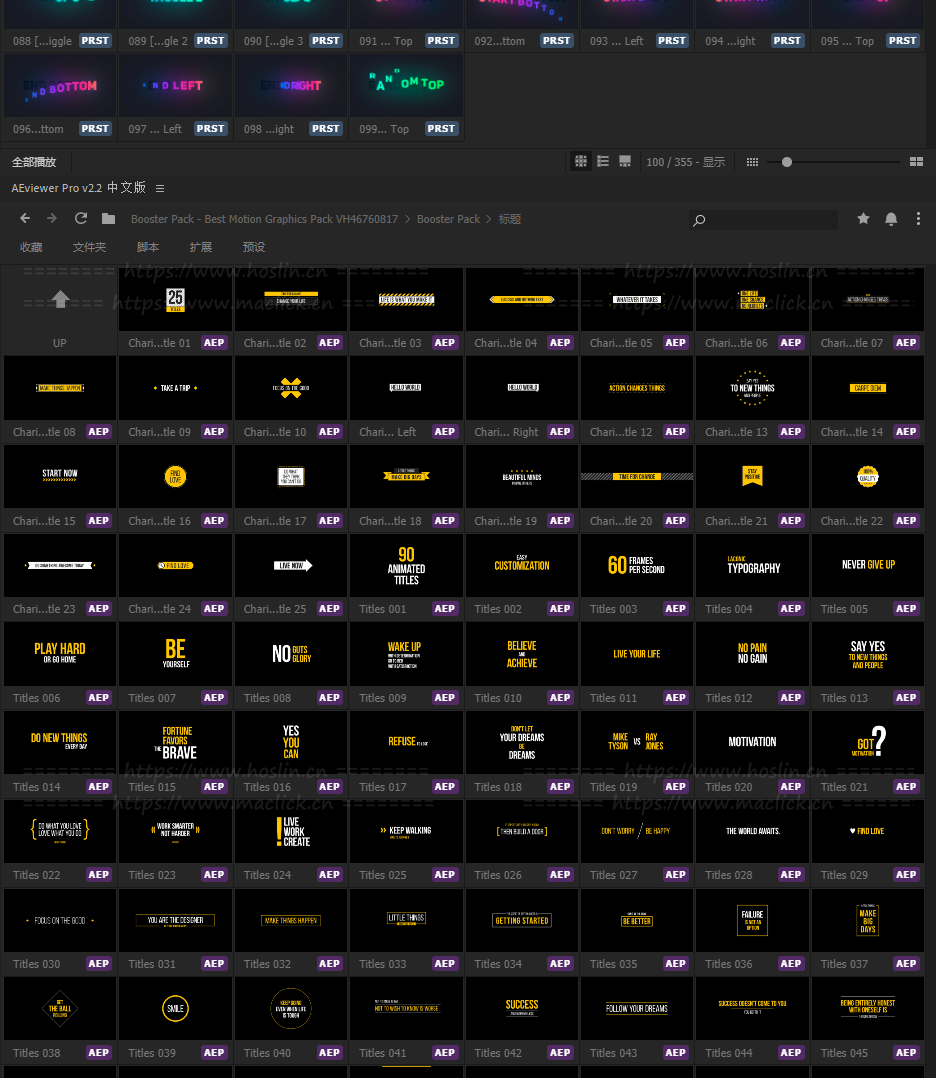Click the label Titles 036
Image resolution: width=936 pixels, height=1078 pixels.
tap(728, 964)
